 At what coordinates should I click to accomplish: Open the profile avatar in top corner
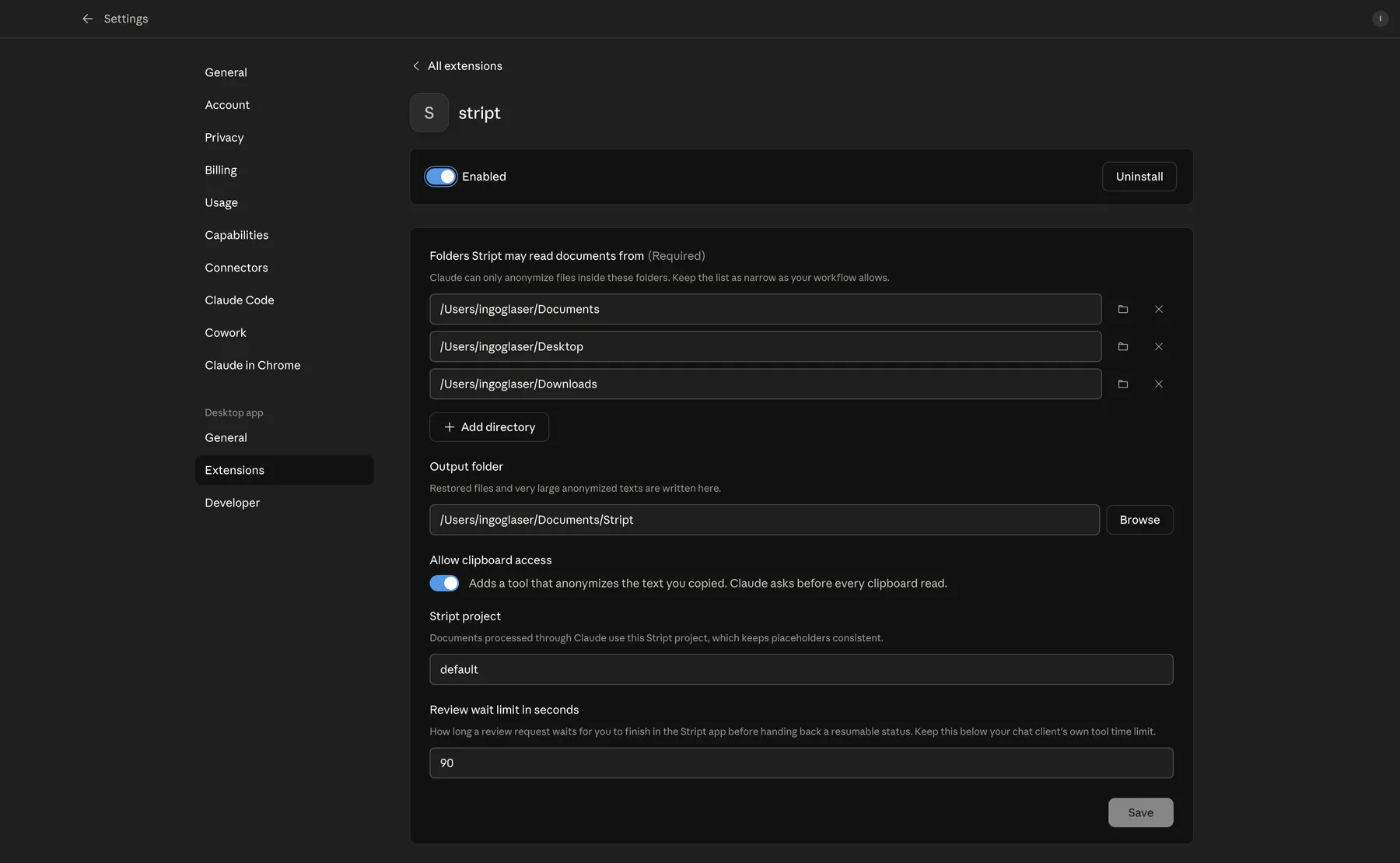tap(1380, 19)
